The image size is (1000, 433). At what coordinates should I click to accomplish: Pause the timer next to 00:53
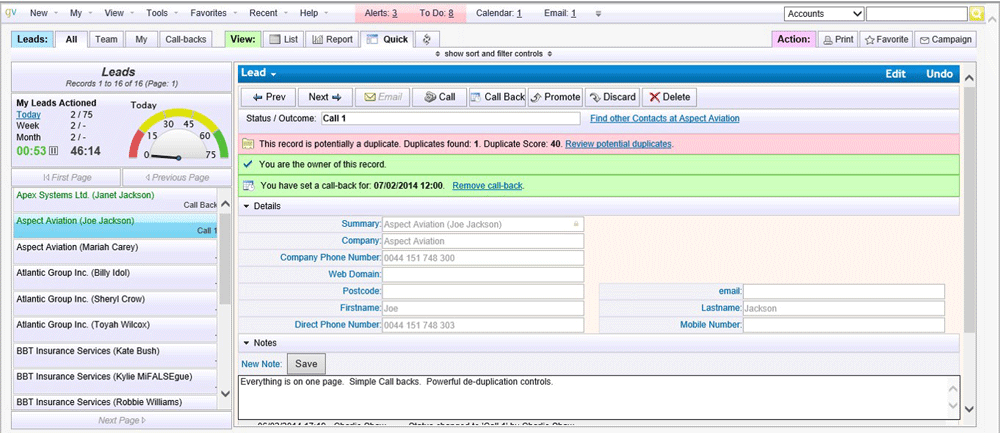click(x=53, y=151)
